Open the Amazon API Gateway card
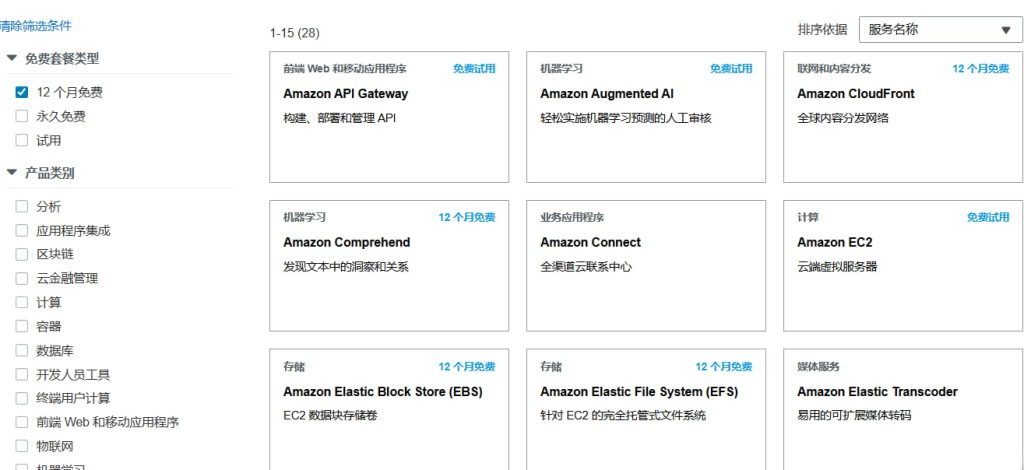 (389, 117)
